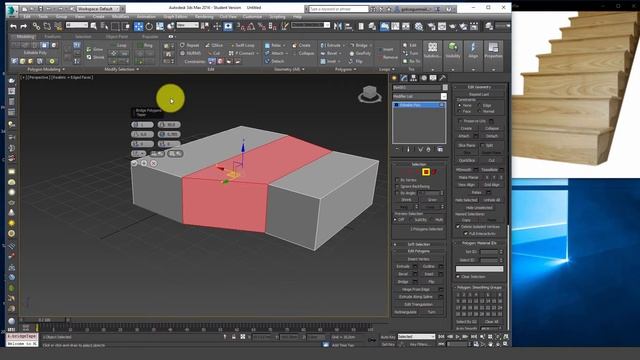Click the Hide Unselected button
The image size is (640, 360).
pos(479,208)
